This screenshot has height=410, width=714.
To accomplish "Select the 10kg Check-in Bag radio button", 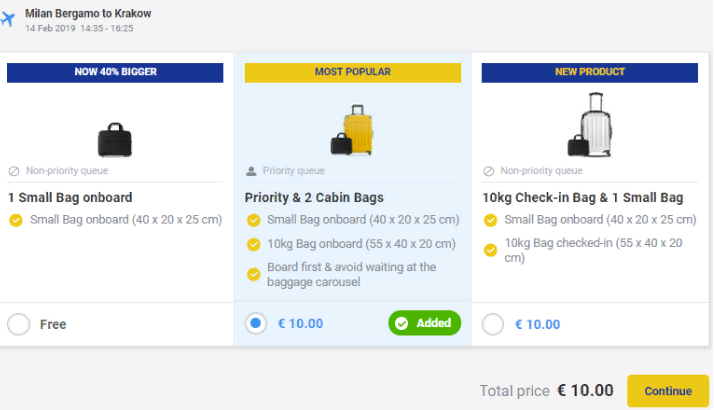I will (492, 324).
